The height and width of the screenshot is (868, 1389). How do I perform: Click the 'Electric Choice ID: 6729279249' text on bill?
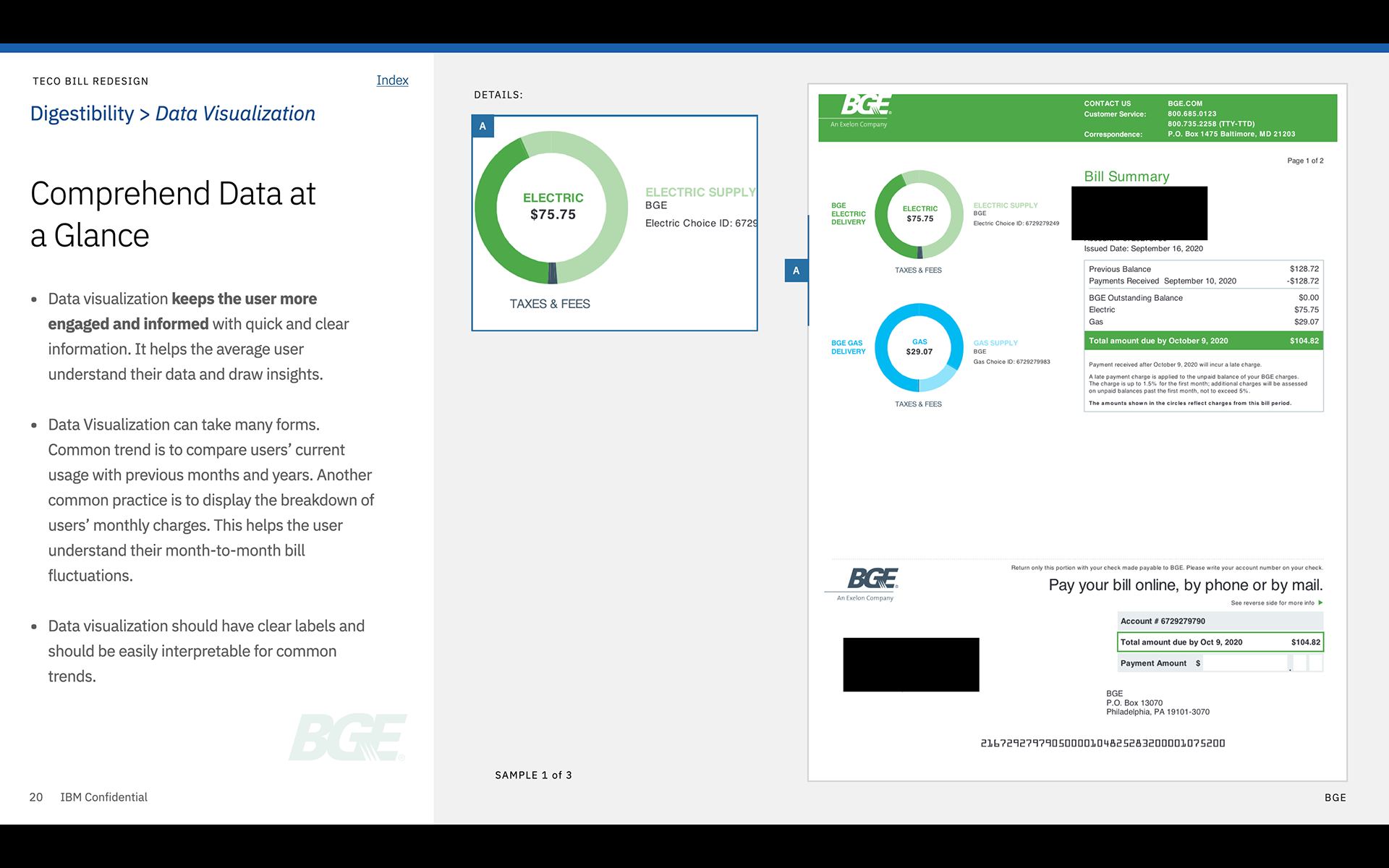coord(1016,224)
